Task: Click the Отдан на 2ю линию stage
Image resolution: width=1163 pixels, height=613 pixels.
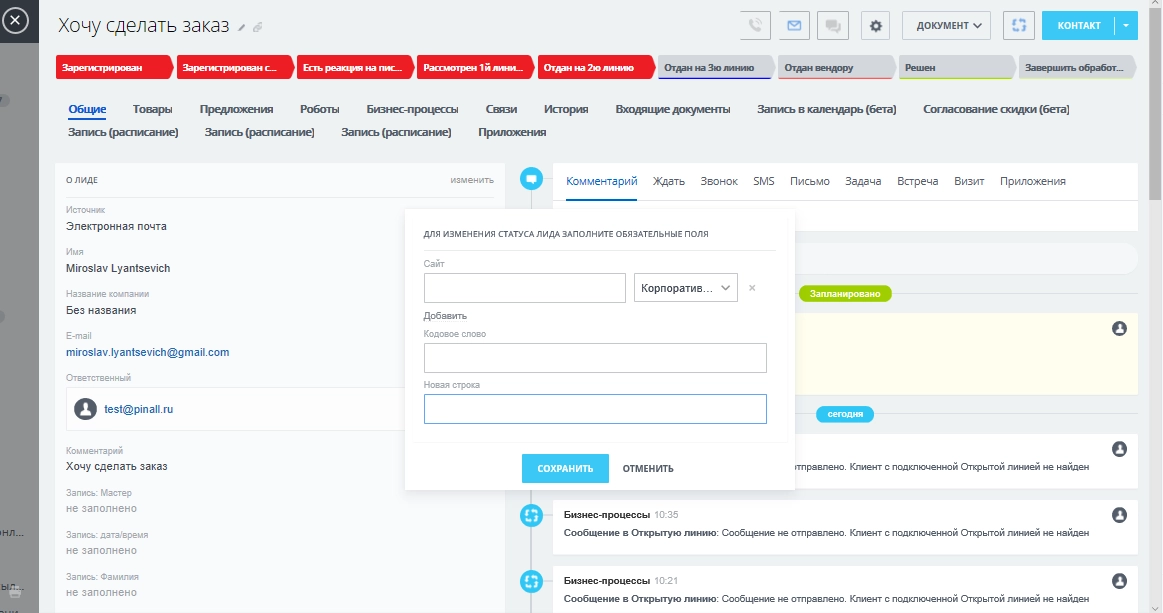Action: (587, 66)
